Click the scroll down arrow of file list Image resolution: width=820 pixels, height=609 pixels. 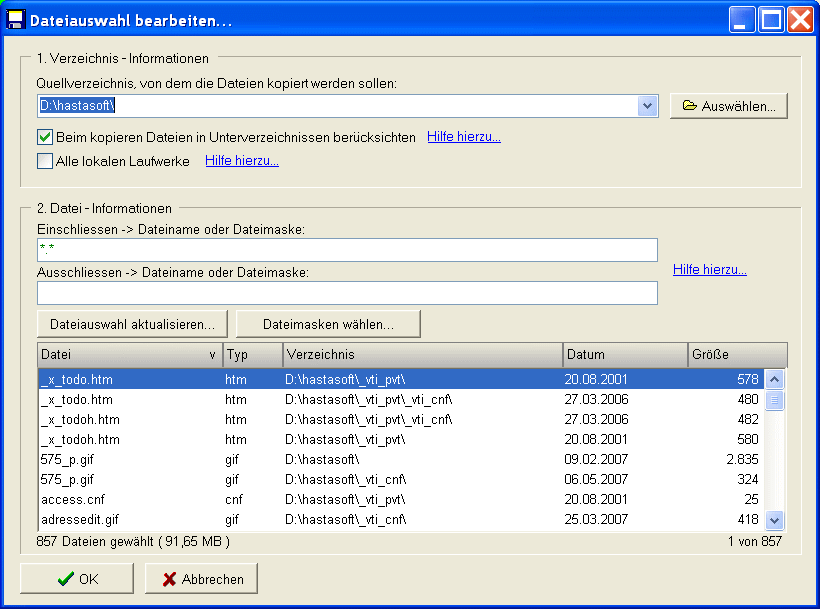[775, 521]
